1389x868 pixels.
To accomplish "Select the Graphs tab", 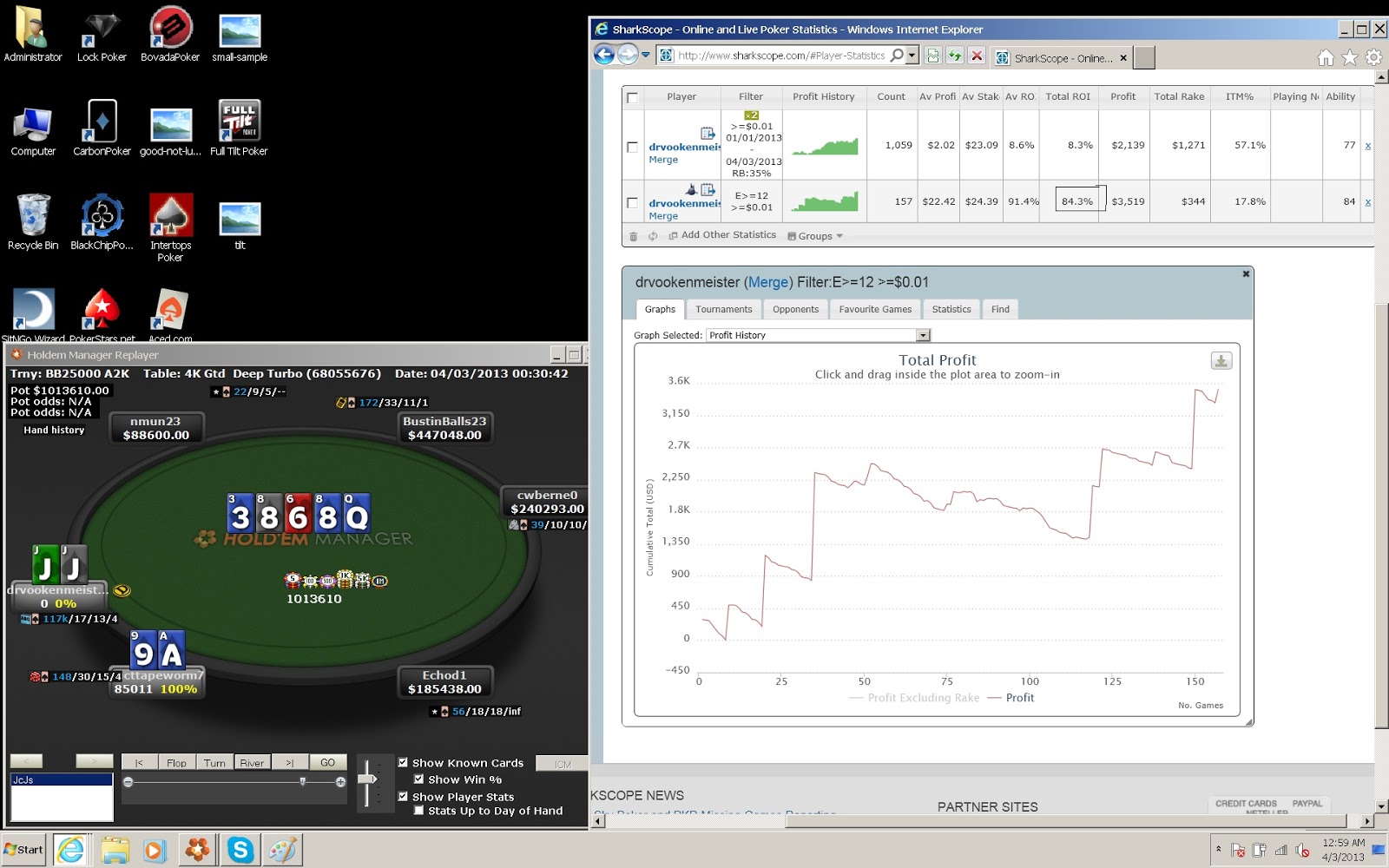I will pos(660,309).
